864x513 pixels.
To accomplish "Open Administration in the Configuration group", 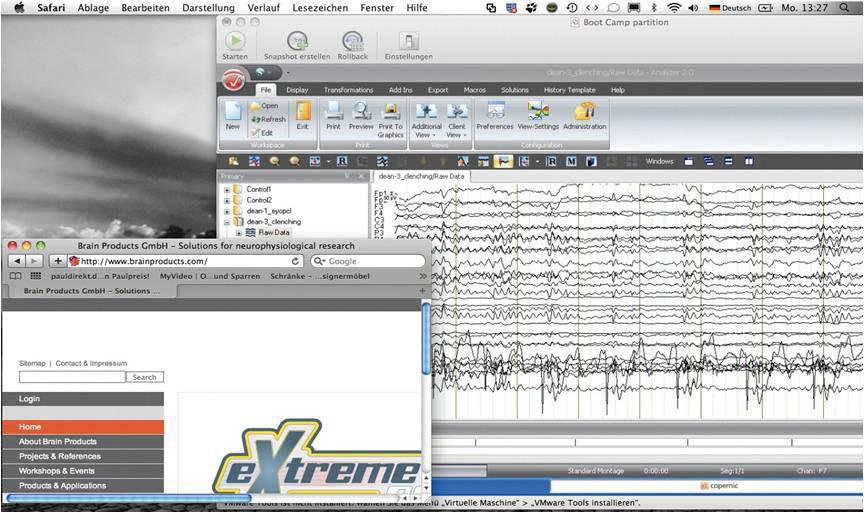I will click(x=585, y=111).
